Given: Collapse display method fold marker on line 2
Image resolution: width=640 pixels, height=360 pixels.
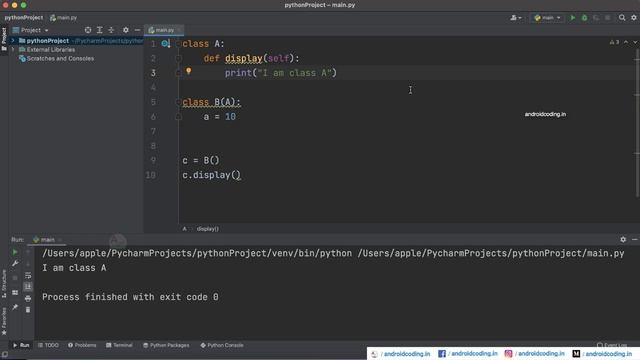Looking at the screenshot, I should click(x=178, y=58).
